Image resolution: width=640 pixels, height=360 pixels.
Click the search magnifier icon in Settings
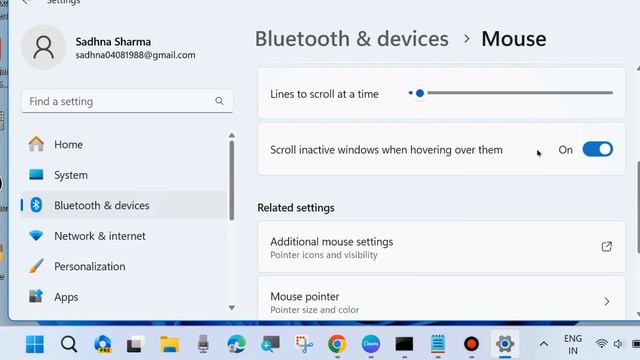[x=219, y=101]
